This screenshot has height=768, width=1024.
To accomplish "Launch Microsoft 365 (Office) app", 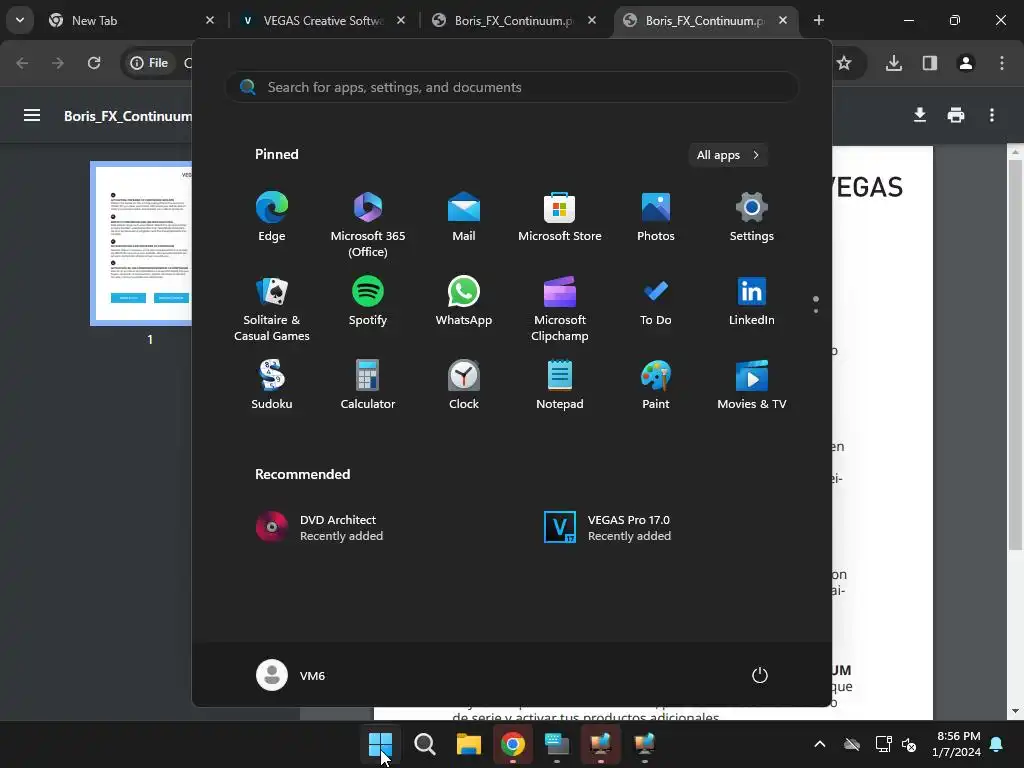I will pos(368,225).
